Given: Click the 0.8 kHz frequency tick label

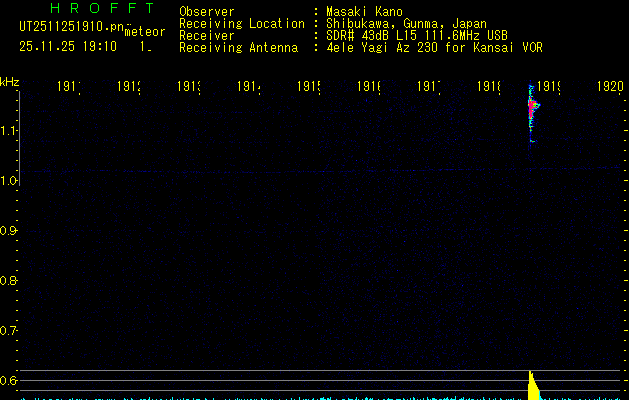Looking at the screenshot, I should [8, 280].
